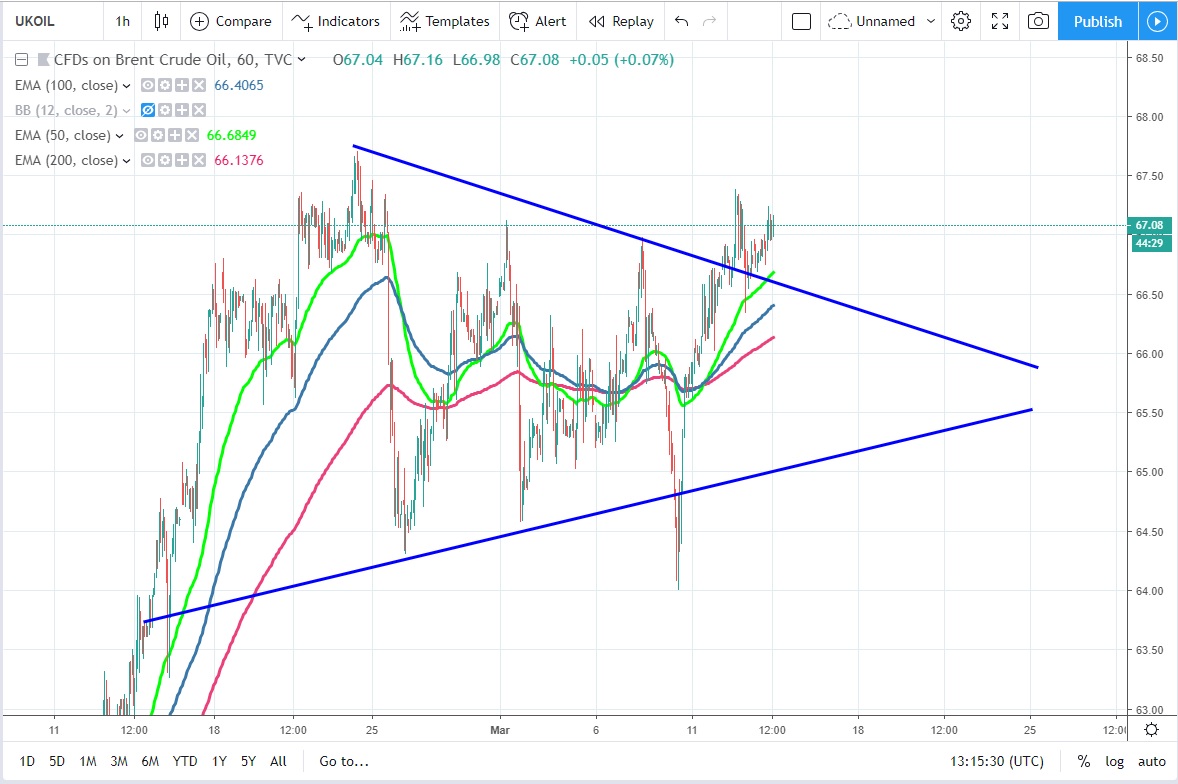Open the Go to... date dialog

click(x=344, y=761)
